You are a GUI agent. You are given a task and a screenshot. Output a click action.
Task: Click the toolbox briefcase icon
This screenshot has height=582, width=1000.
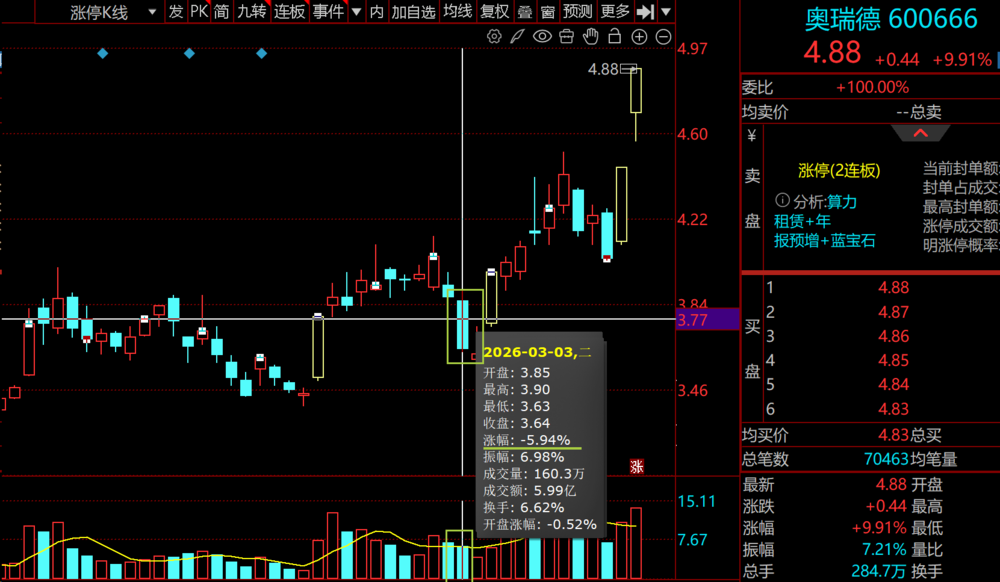[x=566, y=37]
